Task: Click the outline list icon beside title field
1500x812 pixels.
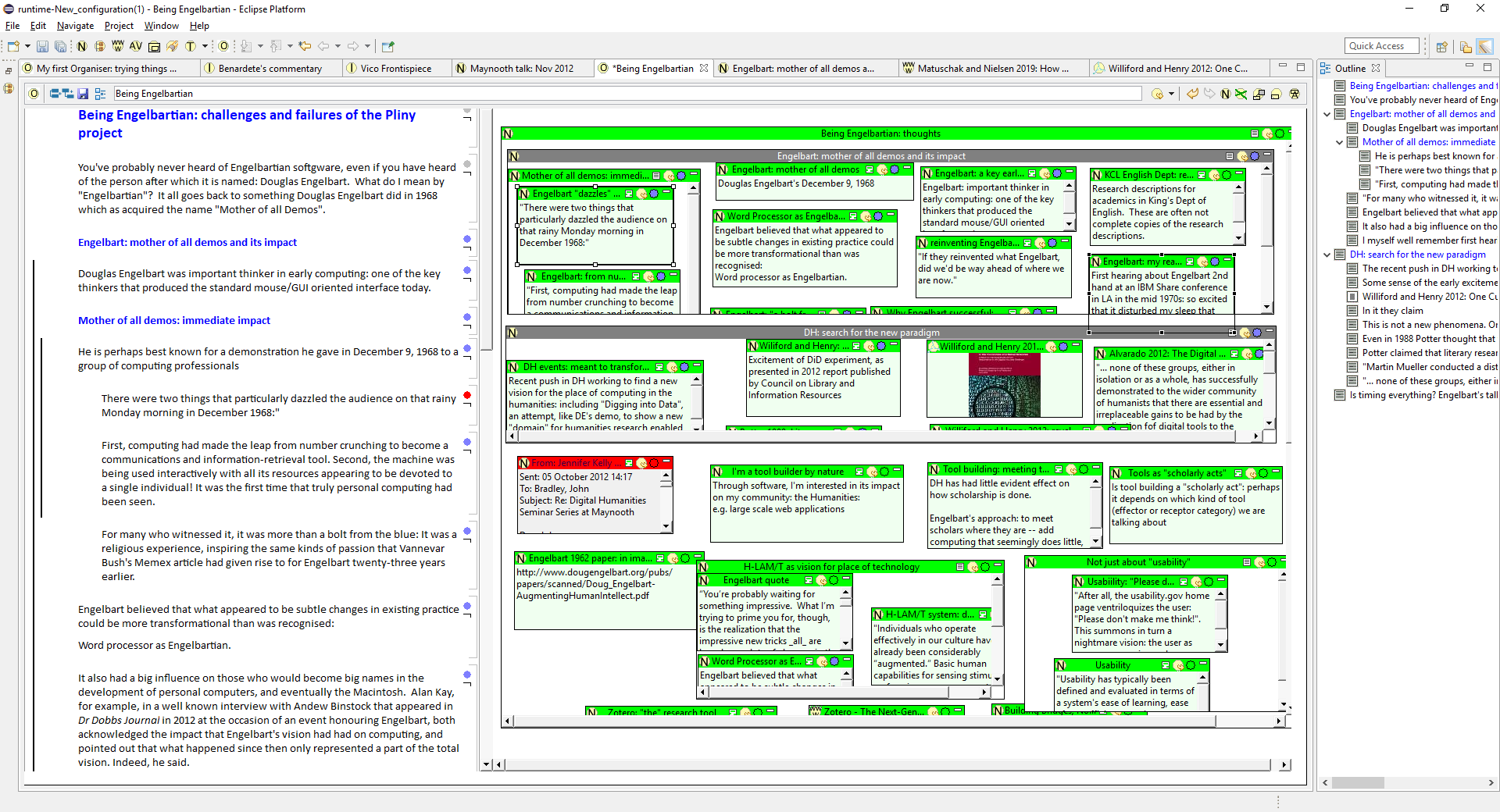Action: [x=100, y=94]
